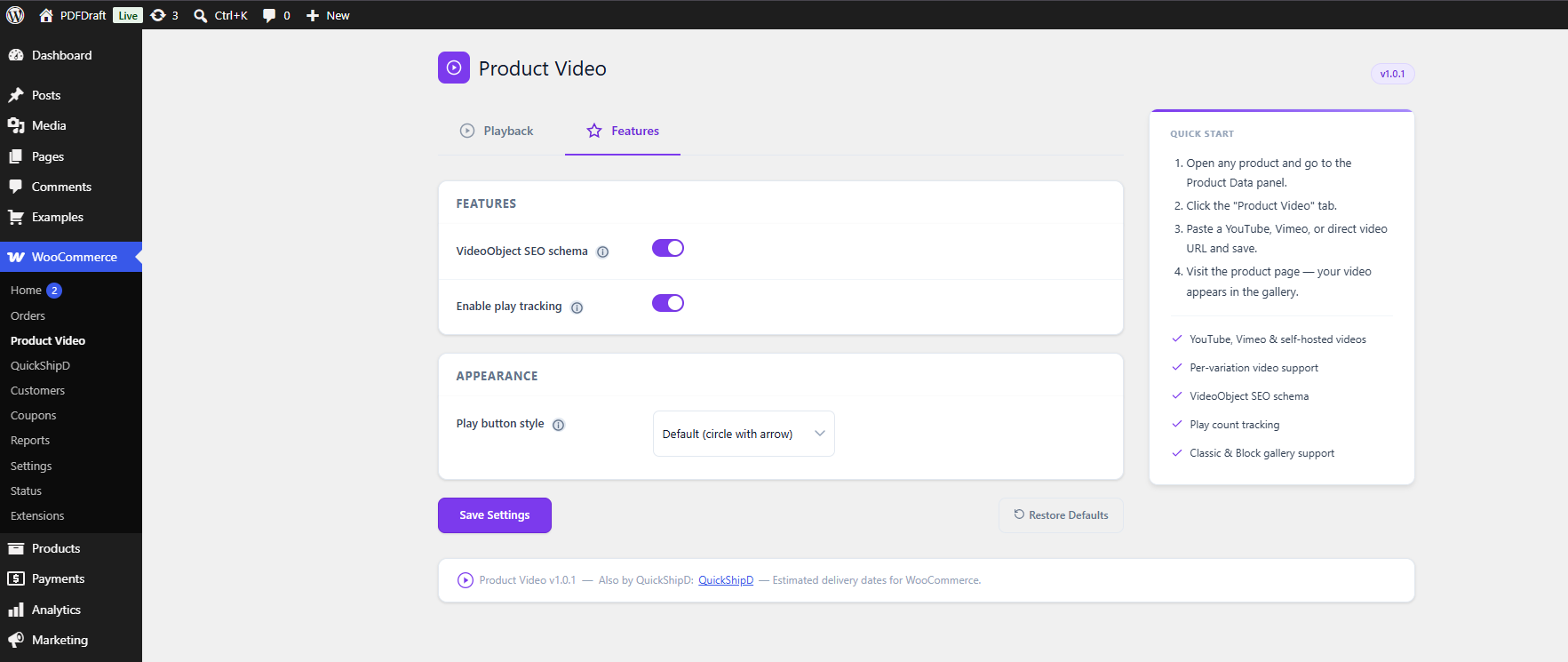Click the Product Video page title
Image resolution: width=1568 pixels, height=662 pixels.
tap(543, 68)
